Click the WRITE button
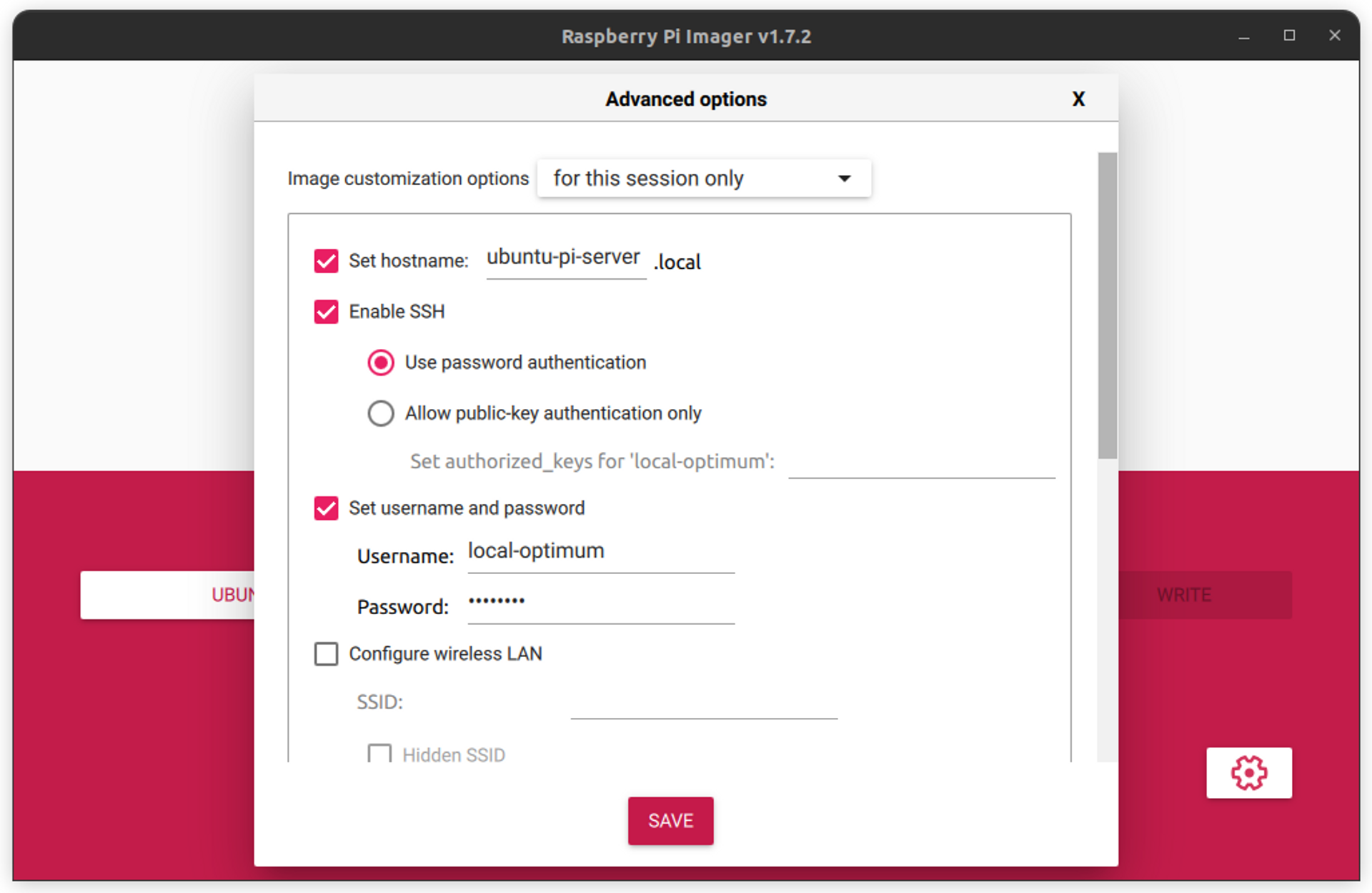This screenshot has width=1372, height=893. [1183, 595]
